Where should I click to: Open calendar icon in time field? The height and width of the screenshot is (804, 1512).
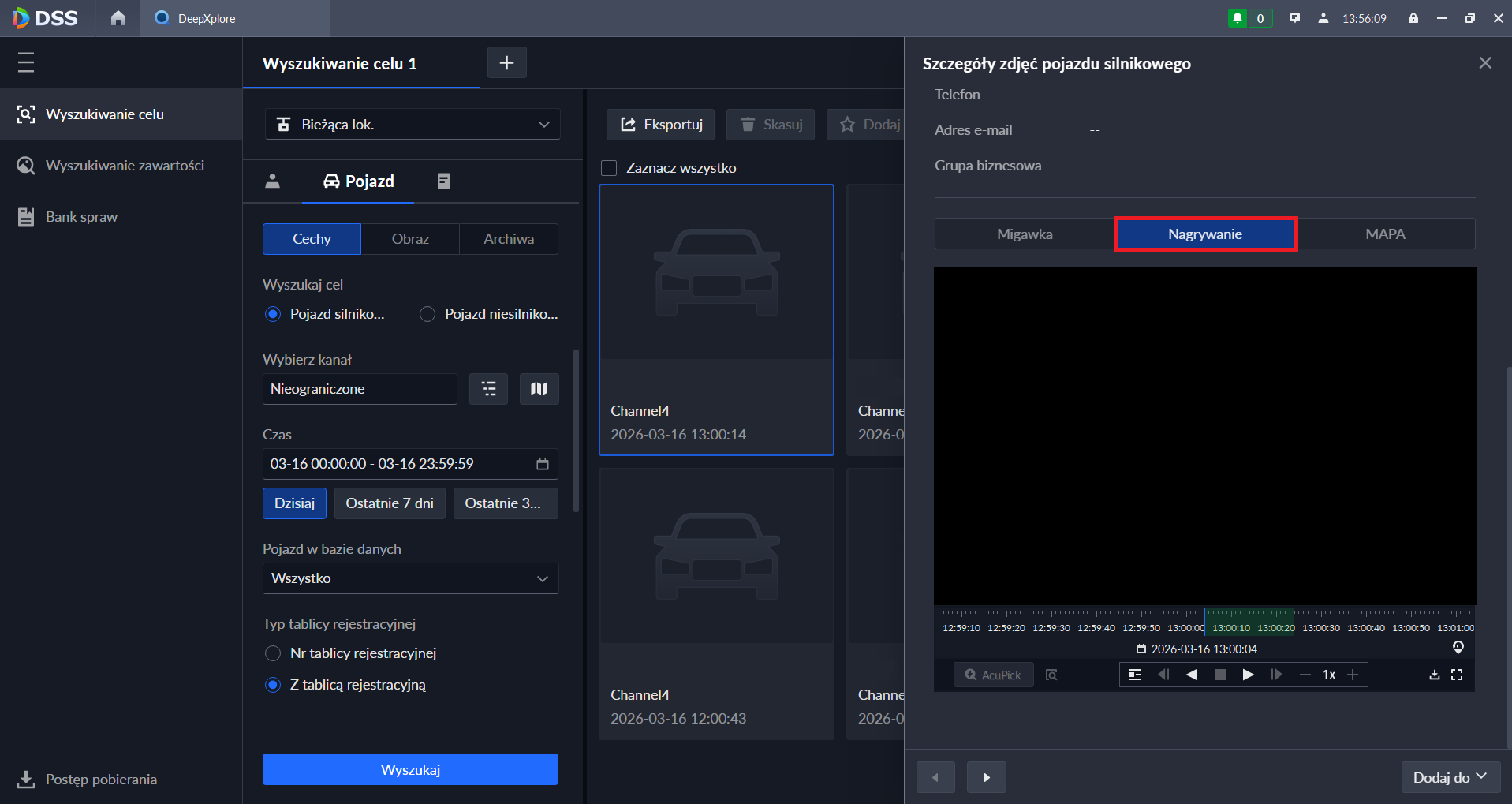pyautogui.click(x=543, y=464)
